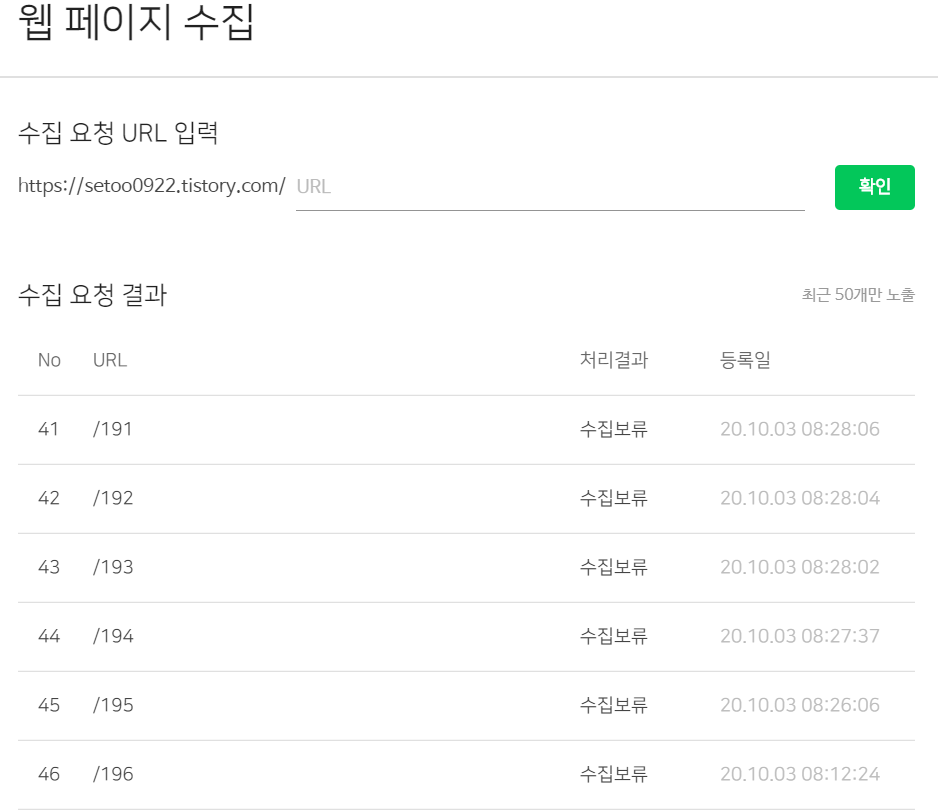Click the 처리결과 column header
This screenshot has width=938, height=810.
point(614,360)
